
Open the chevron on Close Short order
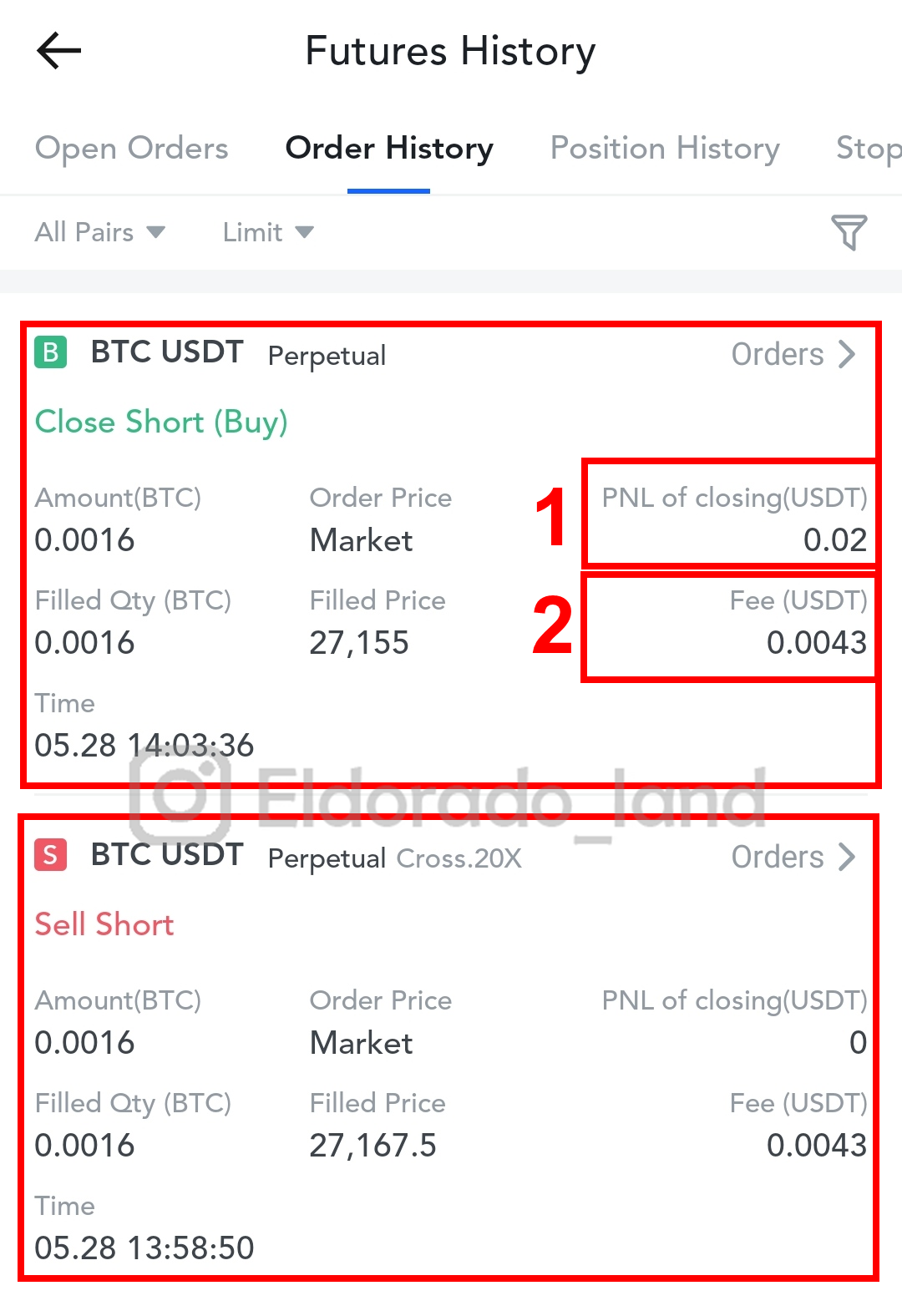(848, 354)
